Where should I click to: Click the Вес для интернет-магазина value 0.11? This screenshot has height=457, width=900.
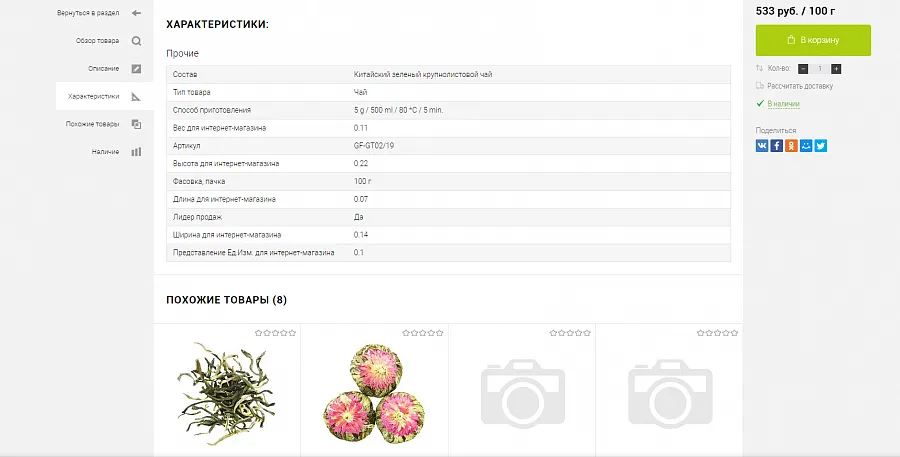point(360,128)
